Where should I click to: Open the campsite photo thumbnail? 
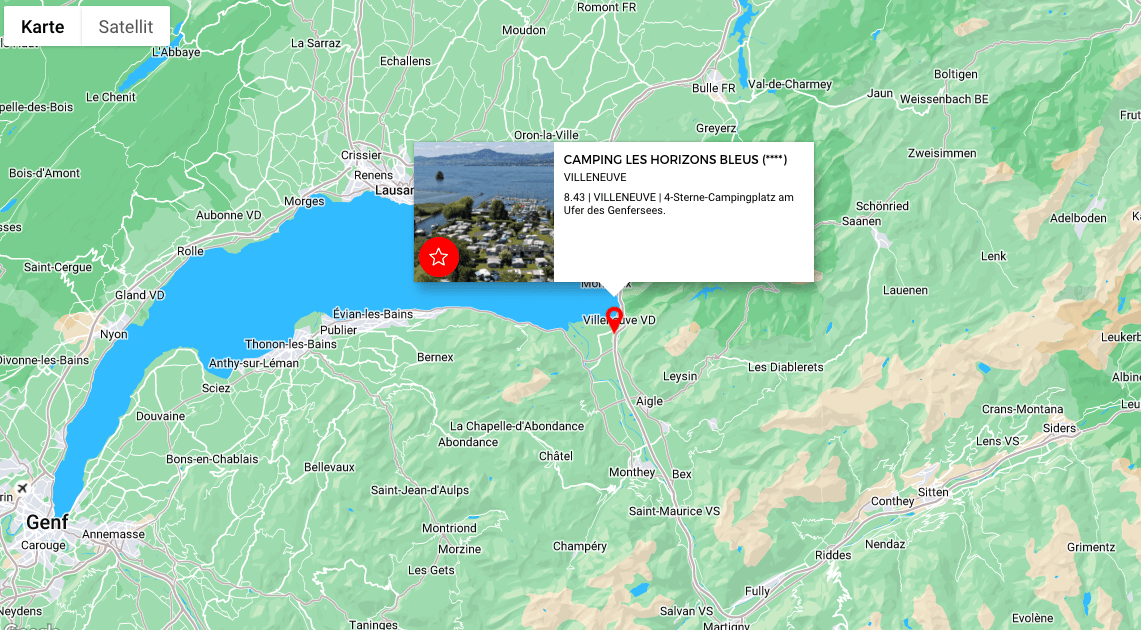[484, 212]
